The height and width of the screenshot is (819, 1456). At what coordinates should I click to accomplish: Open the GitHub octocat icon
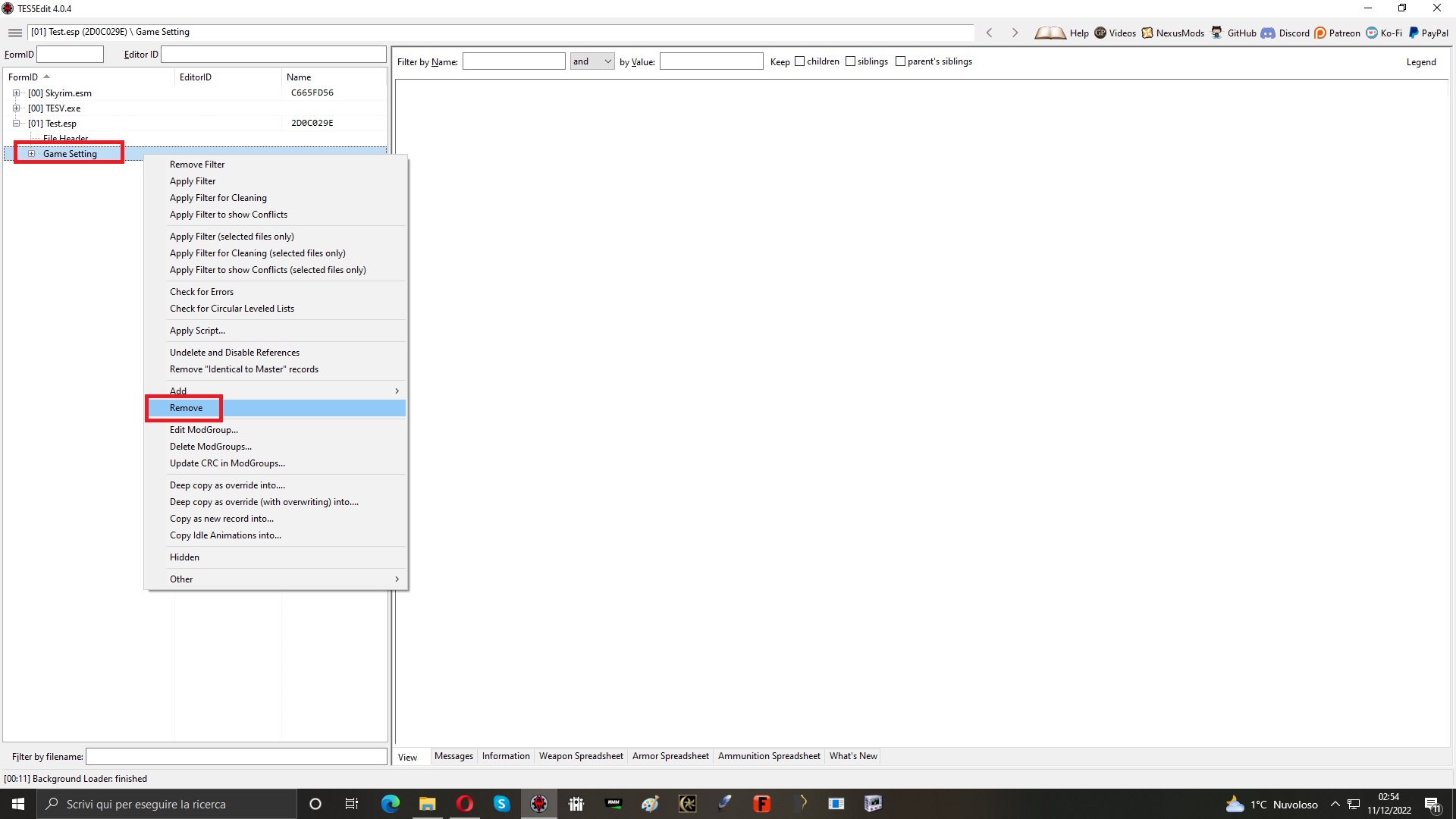(x=1216, y=33)
